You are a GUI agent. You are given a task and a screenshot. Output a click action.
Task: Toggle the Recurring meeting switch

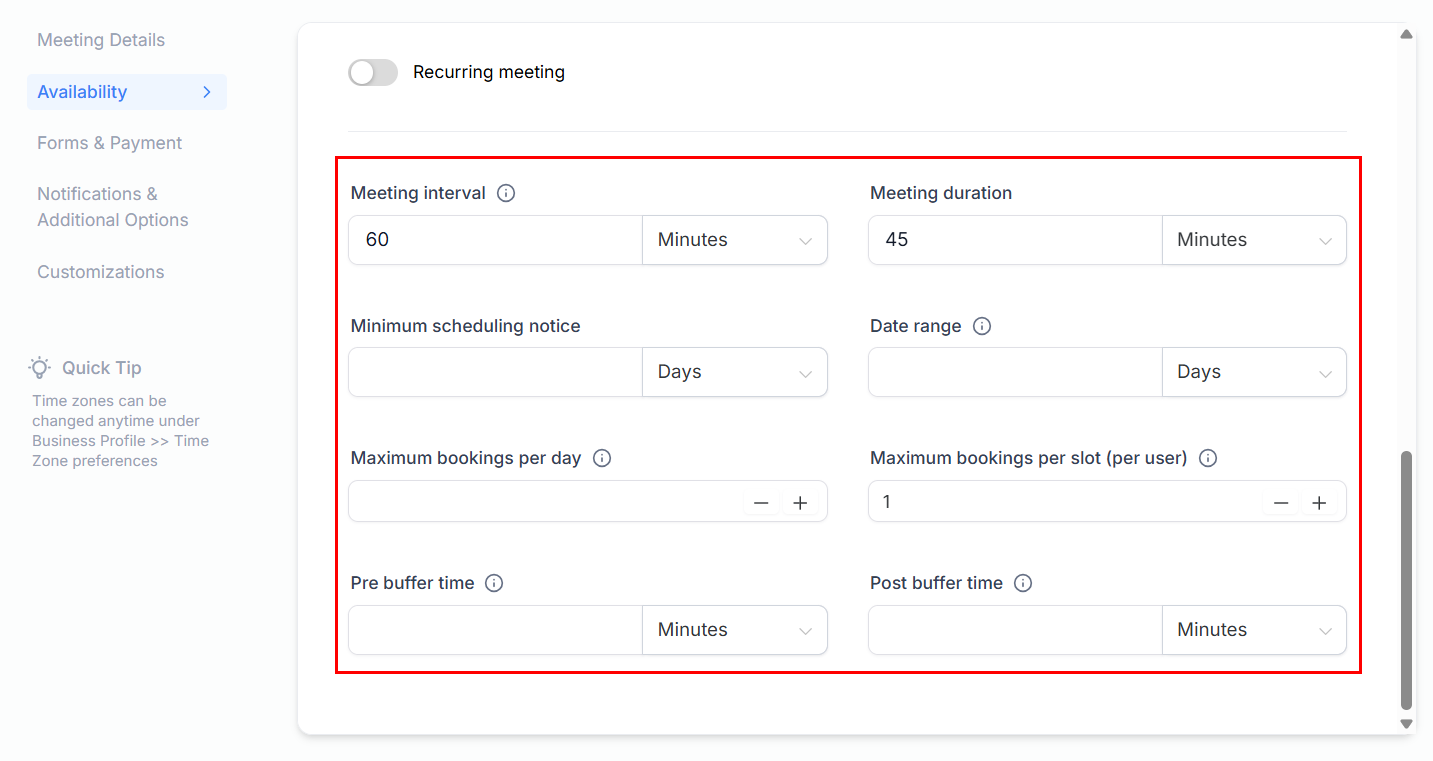click(x=373, y=72)
